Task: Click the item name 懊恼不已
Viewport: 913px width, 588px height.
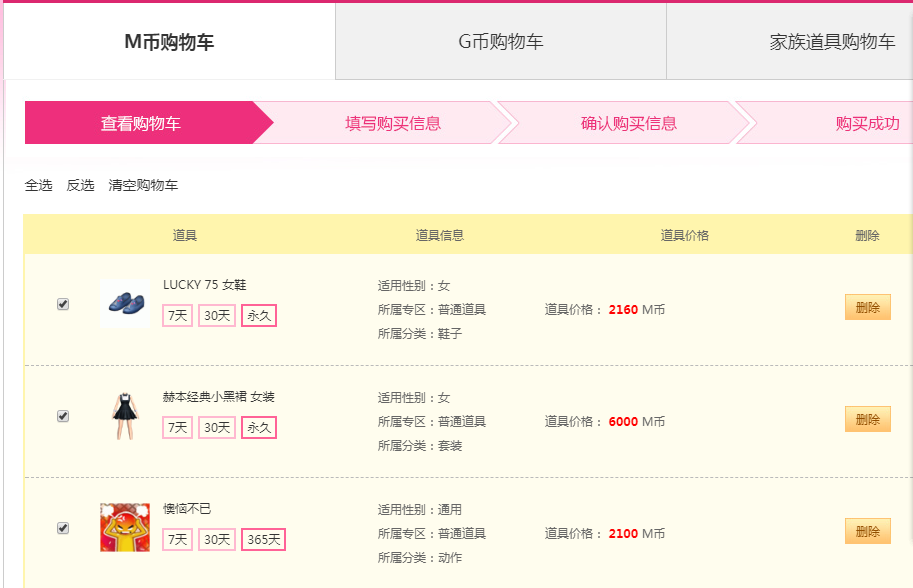Action: click(186, 508)
